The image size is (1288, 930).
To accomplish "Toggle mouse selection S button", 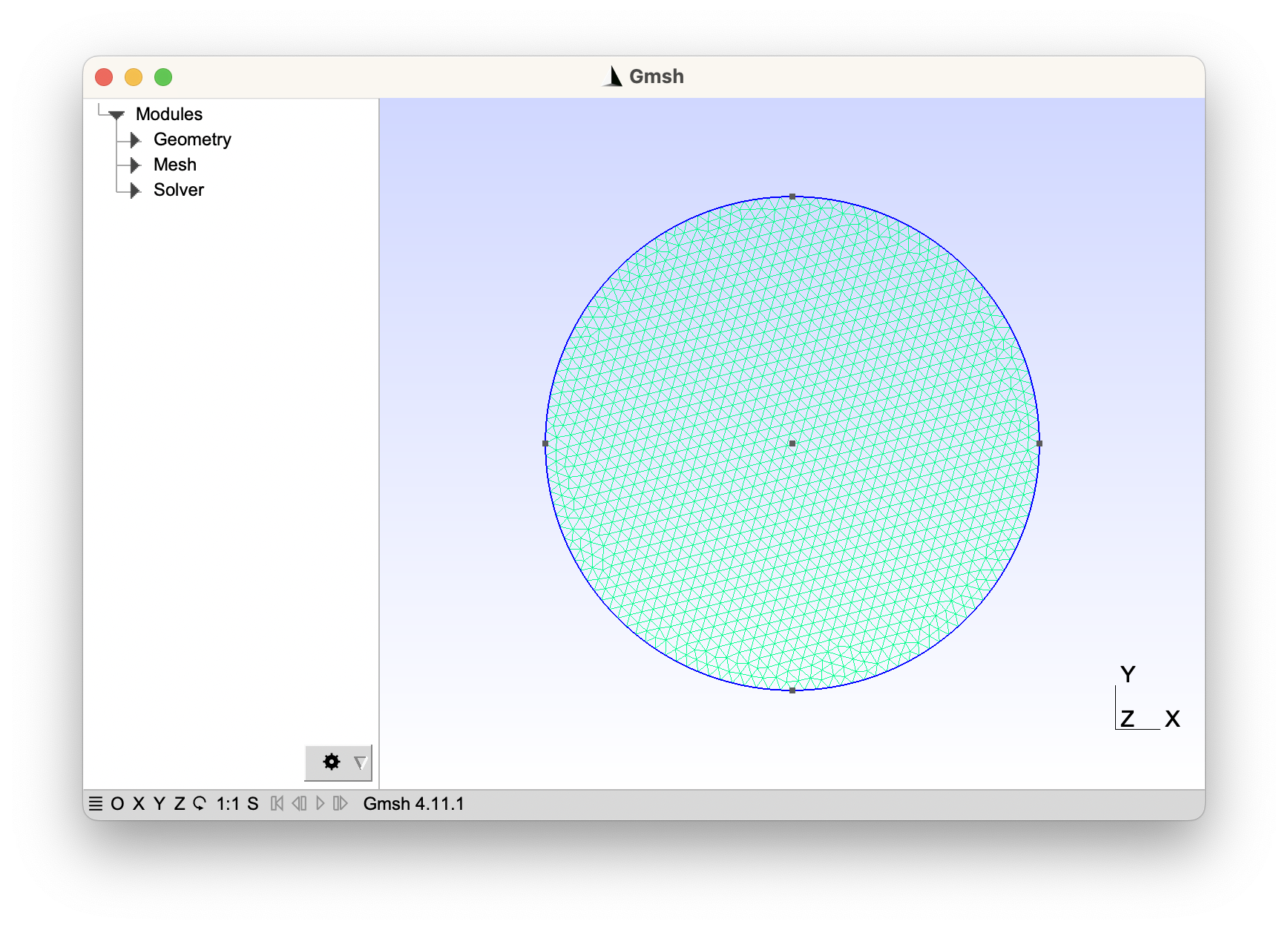I will click(253, 804).
